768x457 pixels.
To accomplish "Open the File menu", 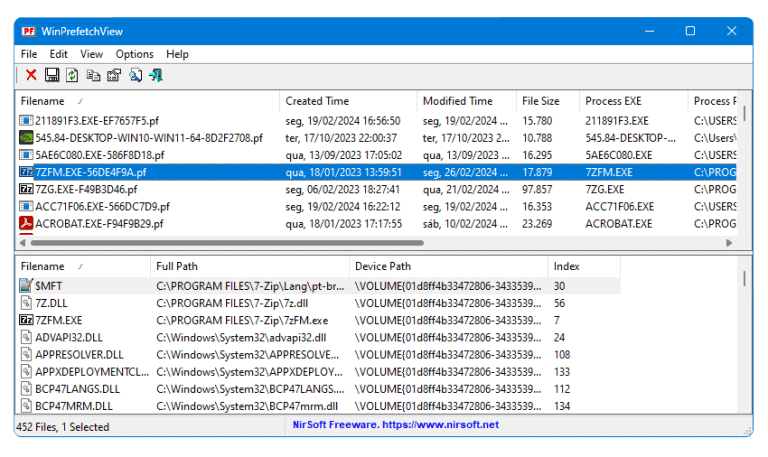I will click(29, 54).
